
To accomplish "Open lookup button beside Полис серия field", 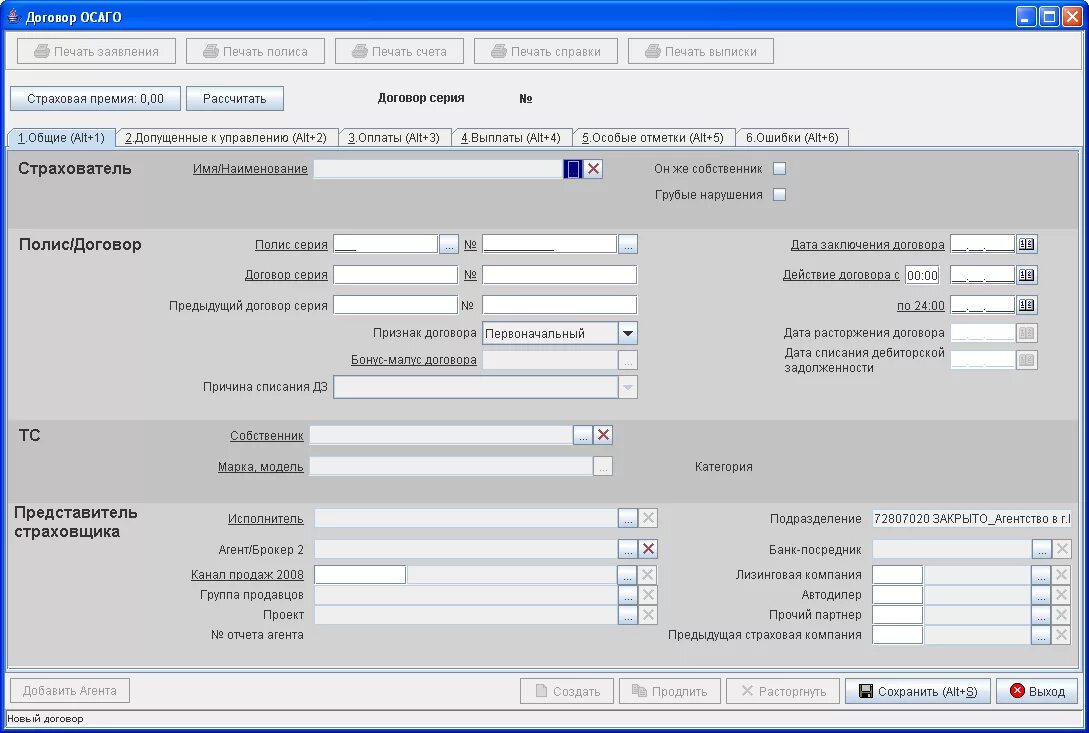I will point(449,245).
